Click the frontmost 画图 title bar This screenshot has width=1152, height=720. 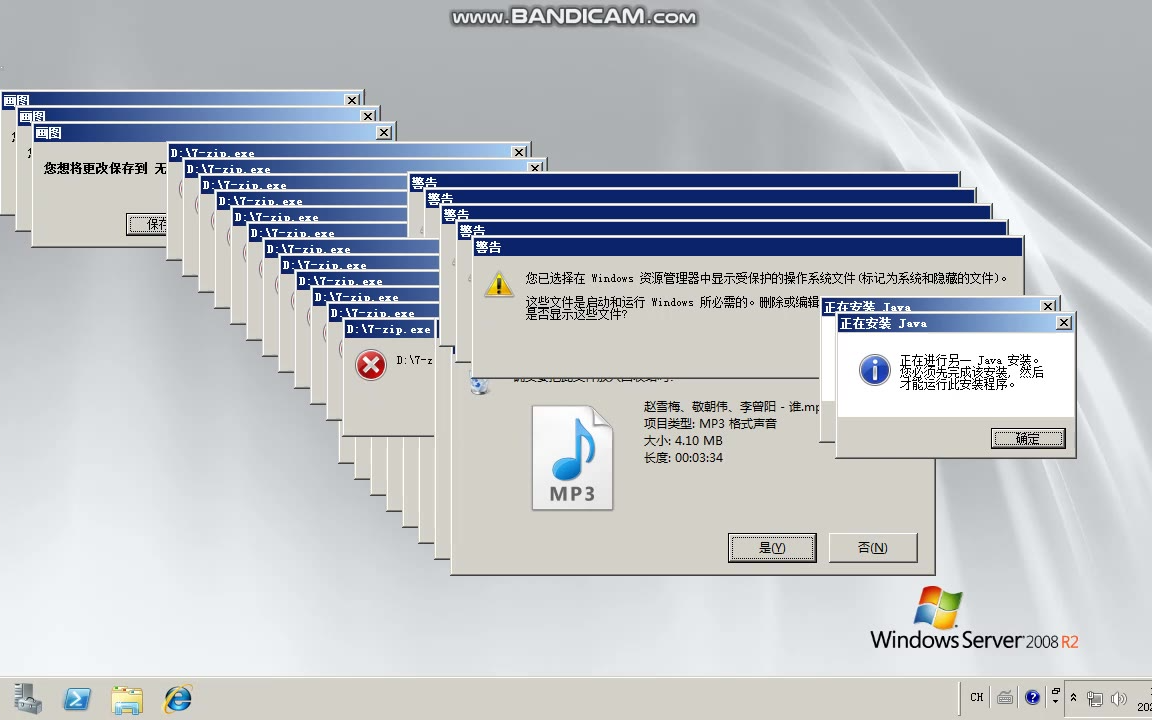coord(214,132)
